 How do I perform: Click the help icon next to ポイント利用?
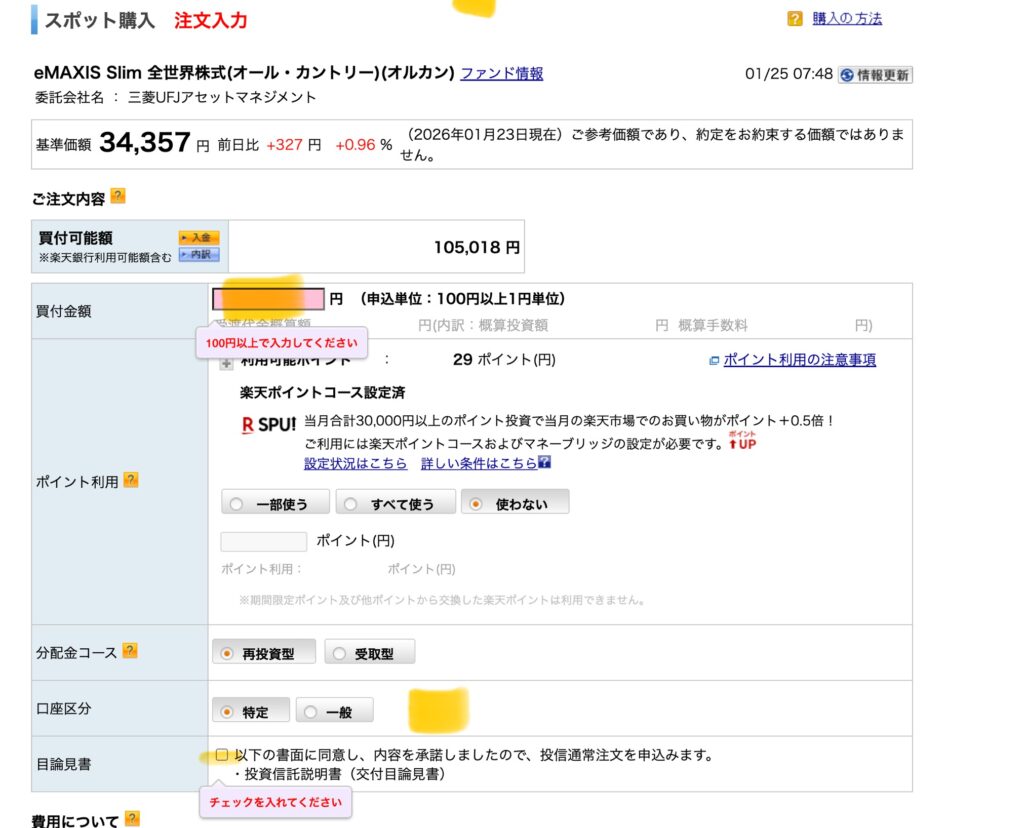click(131, 480)
